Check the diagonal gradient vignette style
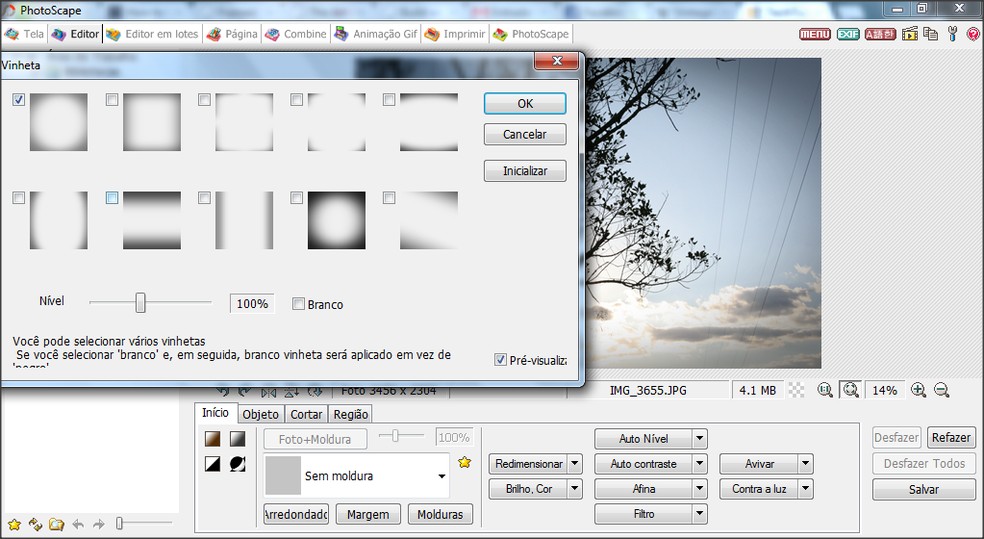The width and height of the screenshot is (984, 539). (x=389, y=198)
